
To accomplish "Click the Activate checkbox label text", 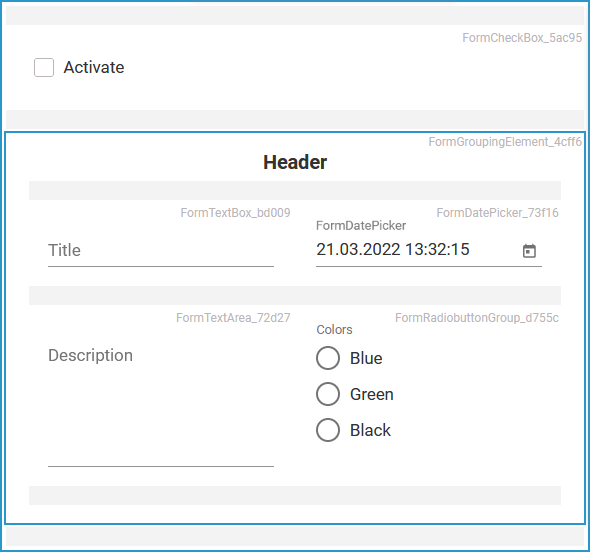I will [x=94, y=68].
